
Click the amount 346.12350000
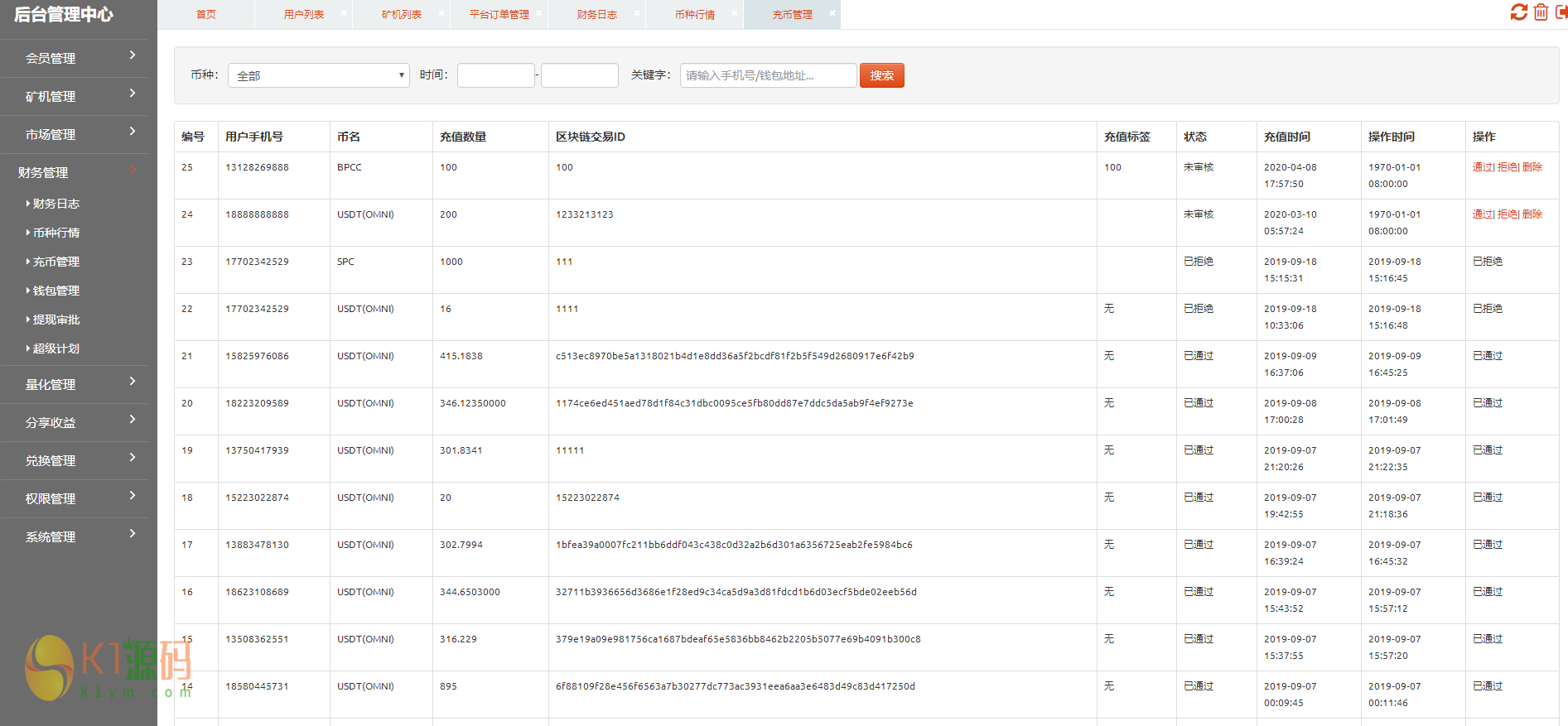(x=473, y=403)
